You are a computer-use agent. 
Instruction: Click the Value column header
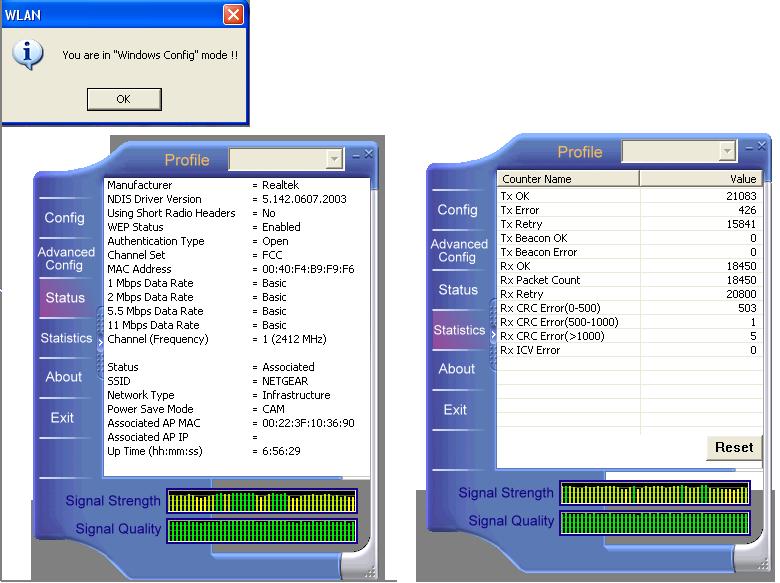(700, 179)
